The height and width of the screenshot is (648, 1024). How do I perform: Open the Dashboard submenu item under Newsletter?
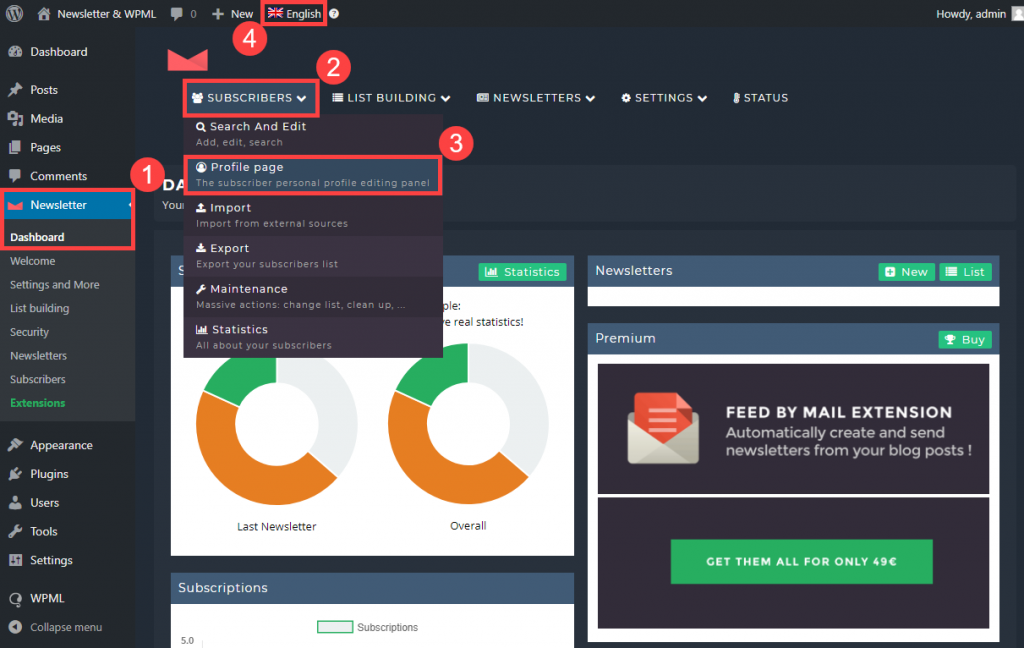(37, 237)
